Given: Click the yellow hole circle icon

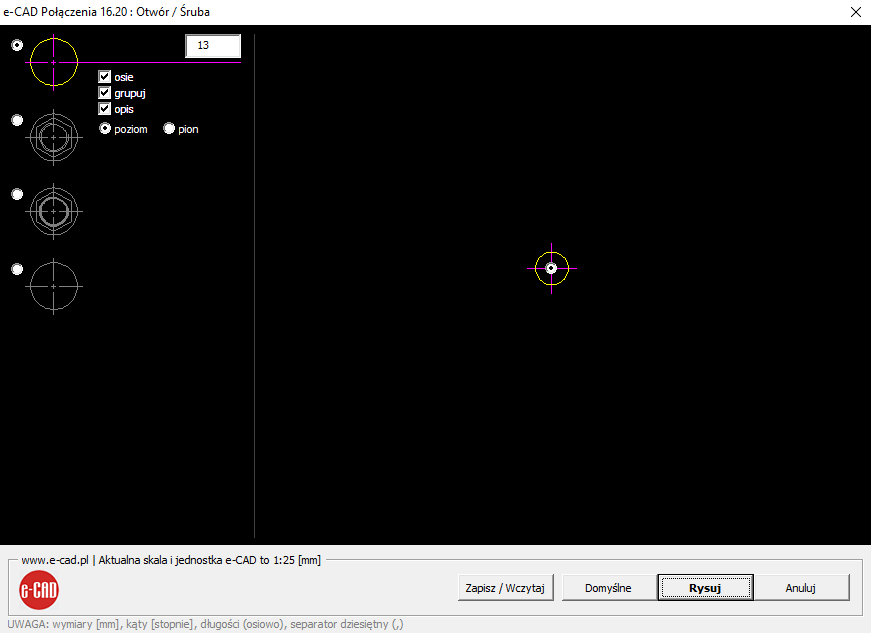Looking at the screenshot, I should [x=54, y=62].
